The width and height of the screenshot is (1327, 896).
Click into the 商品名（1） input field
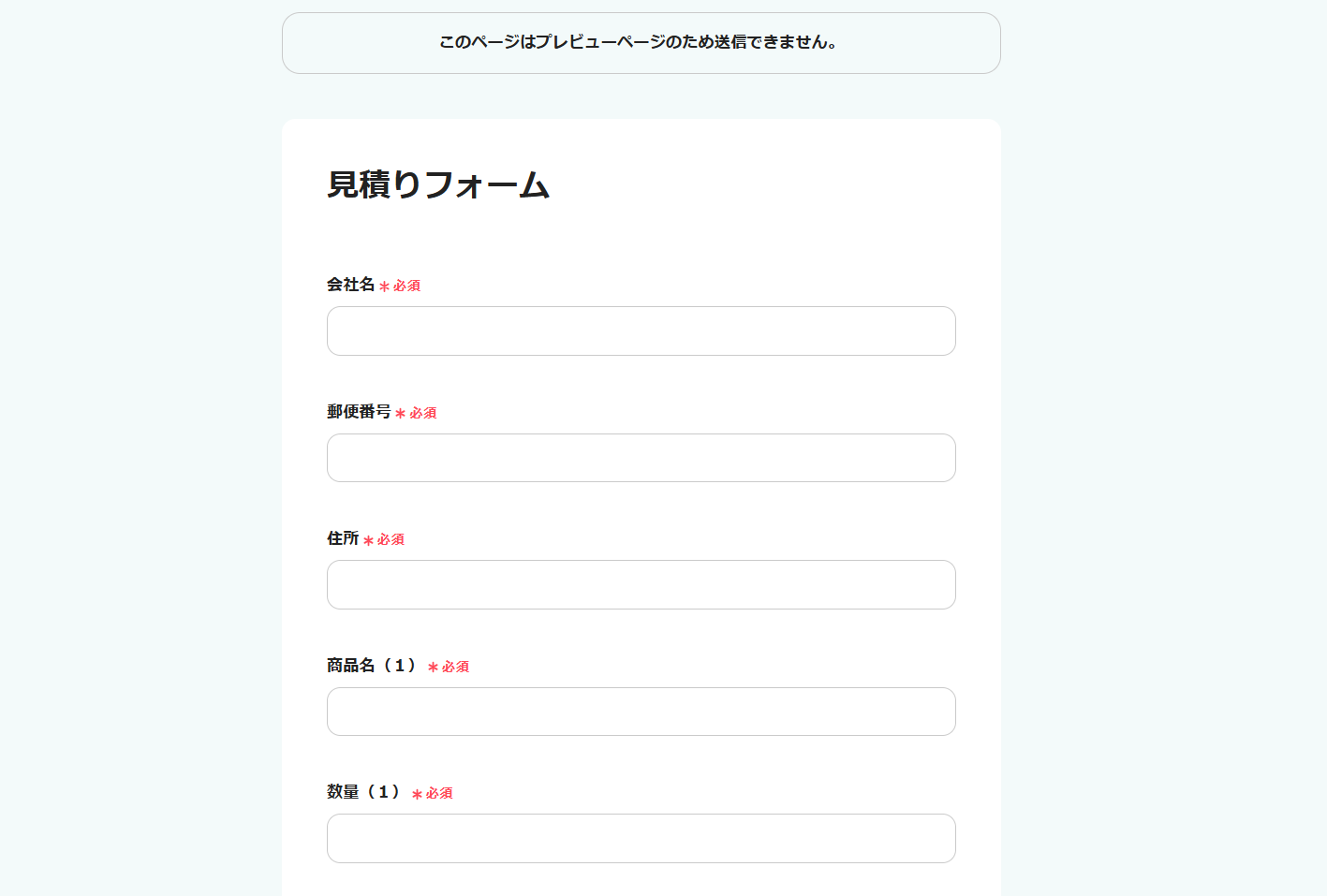click(x=641, y=712)
